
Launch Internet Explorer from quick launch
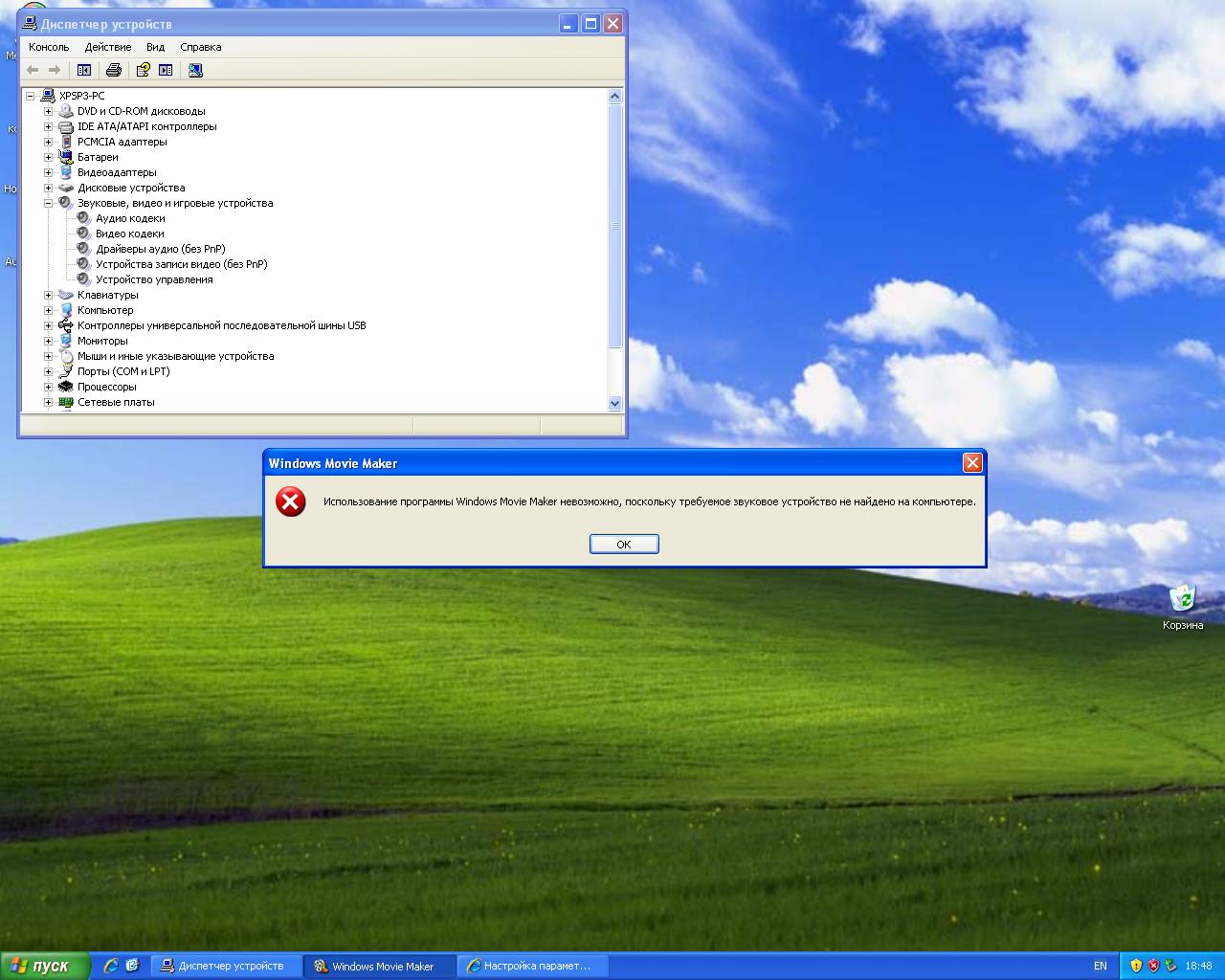pos(111,966)
